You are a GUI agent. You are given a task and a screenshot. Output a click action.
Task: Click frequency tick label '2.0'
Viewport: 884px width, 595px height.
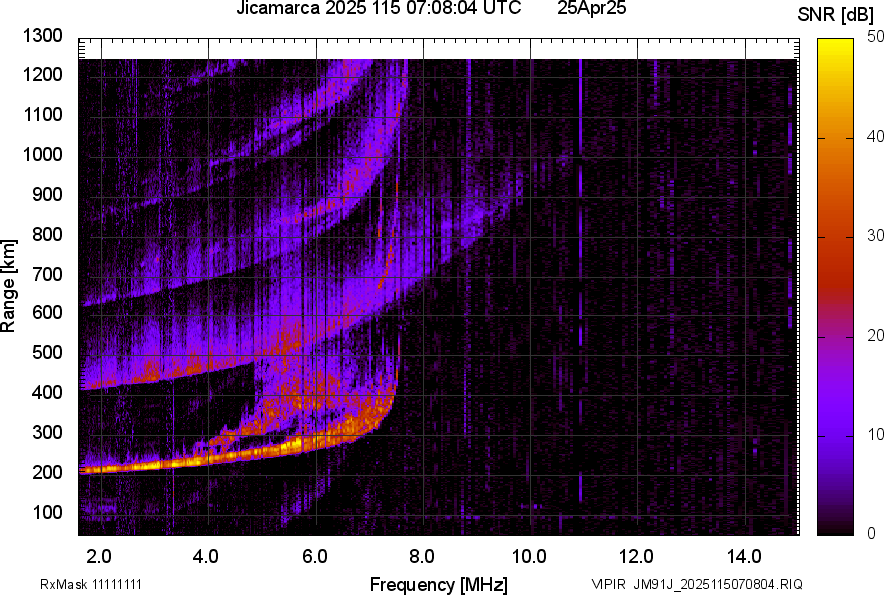[99, 557]
